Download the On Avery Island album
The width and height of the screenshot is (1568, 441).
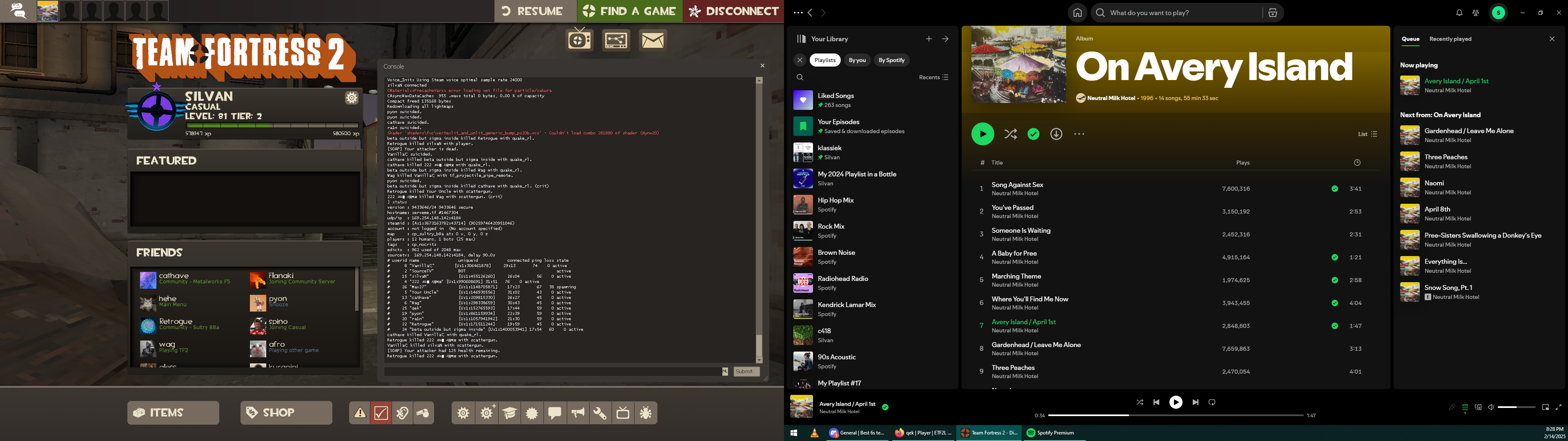coord(1056,134)
